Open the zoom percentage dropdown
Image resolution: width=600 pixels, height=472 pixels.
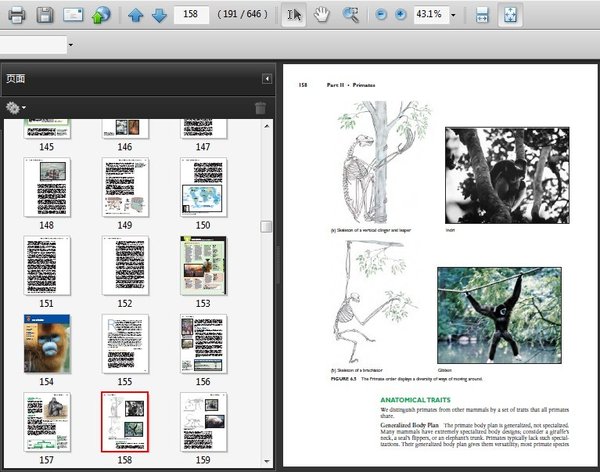click(453, 16)
